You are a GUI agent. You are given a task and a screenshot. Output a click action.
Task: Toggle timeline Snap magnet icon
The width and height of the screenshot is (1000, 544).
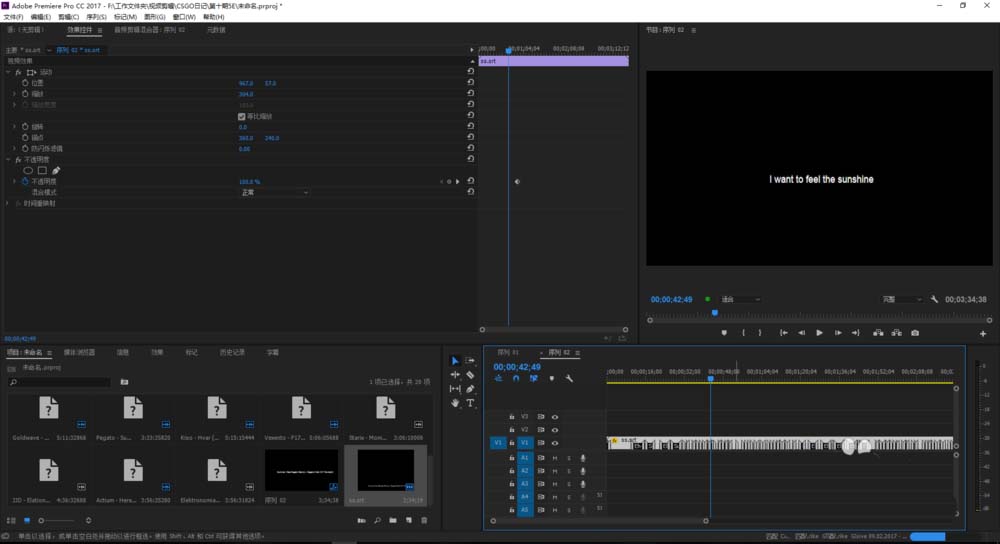click(x=516, y=379)
